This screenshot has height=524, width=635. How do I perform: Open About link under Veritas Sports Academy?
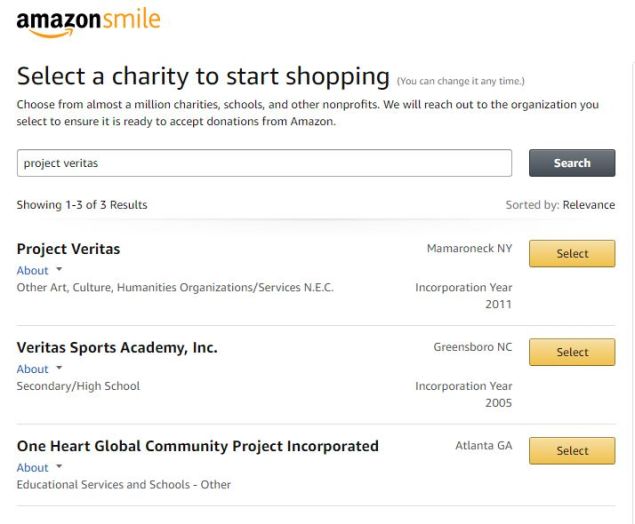coord(32,369)
